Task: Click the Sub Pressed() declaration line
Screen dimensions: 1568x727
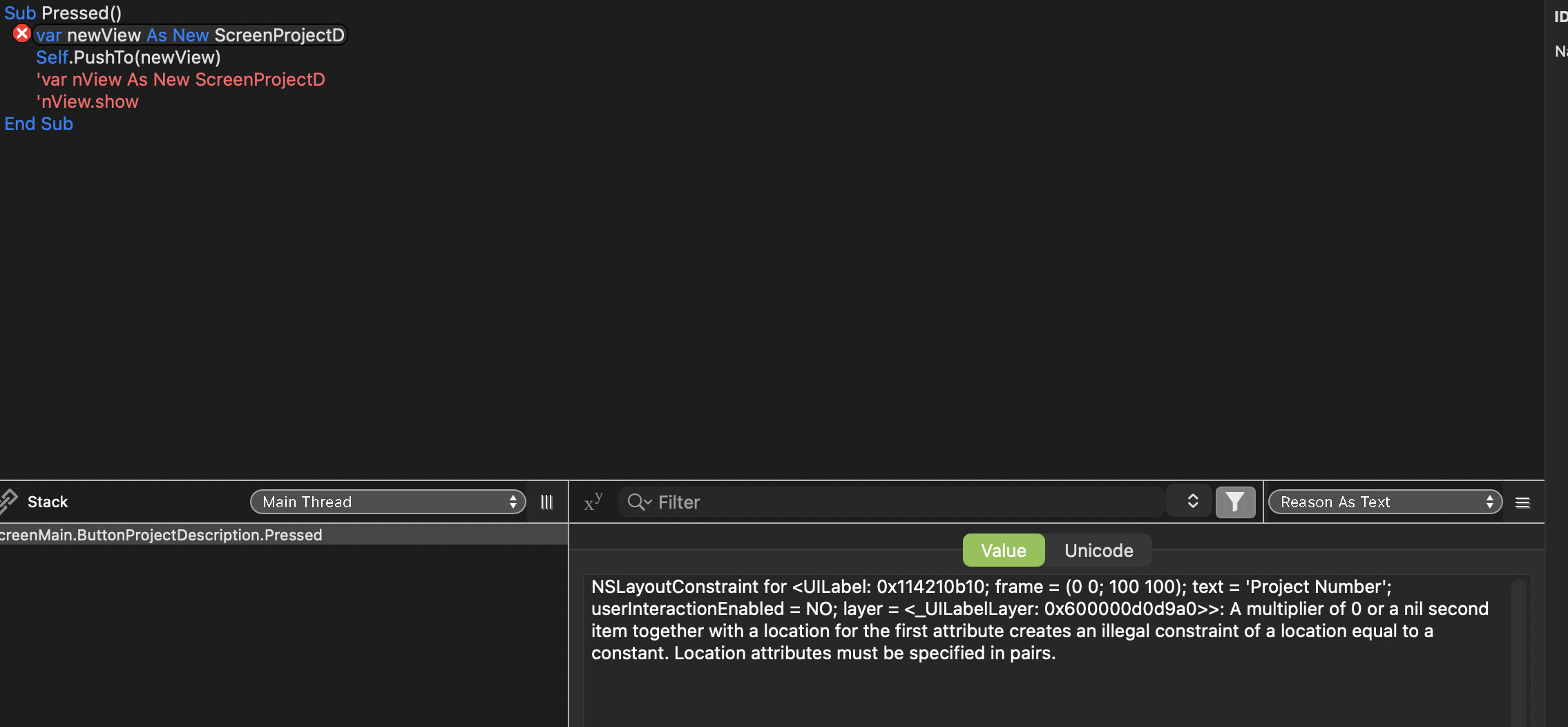Action: (x=63, y=13)
